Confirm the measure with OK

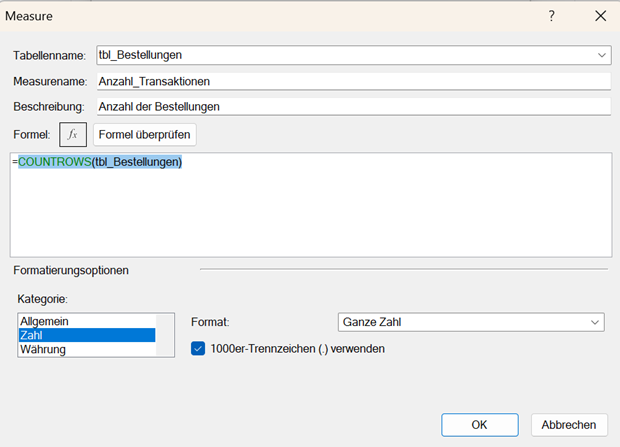click(x=479, y=424)
